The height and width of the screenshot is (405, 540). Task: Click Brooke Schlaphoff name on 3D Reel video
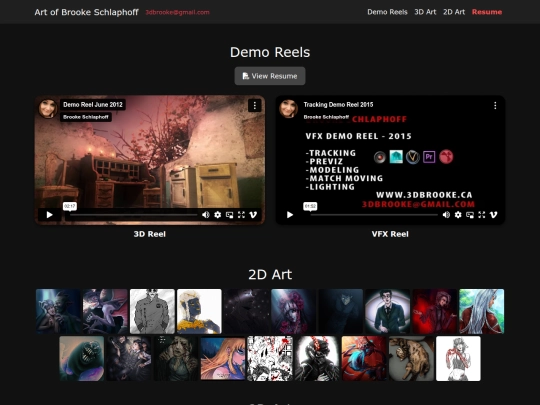tap(86, 117)
